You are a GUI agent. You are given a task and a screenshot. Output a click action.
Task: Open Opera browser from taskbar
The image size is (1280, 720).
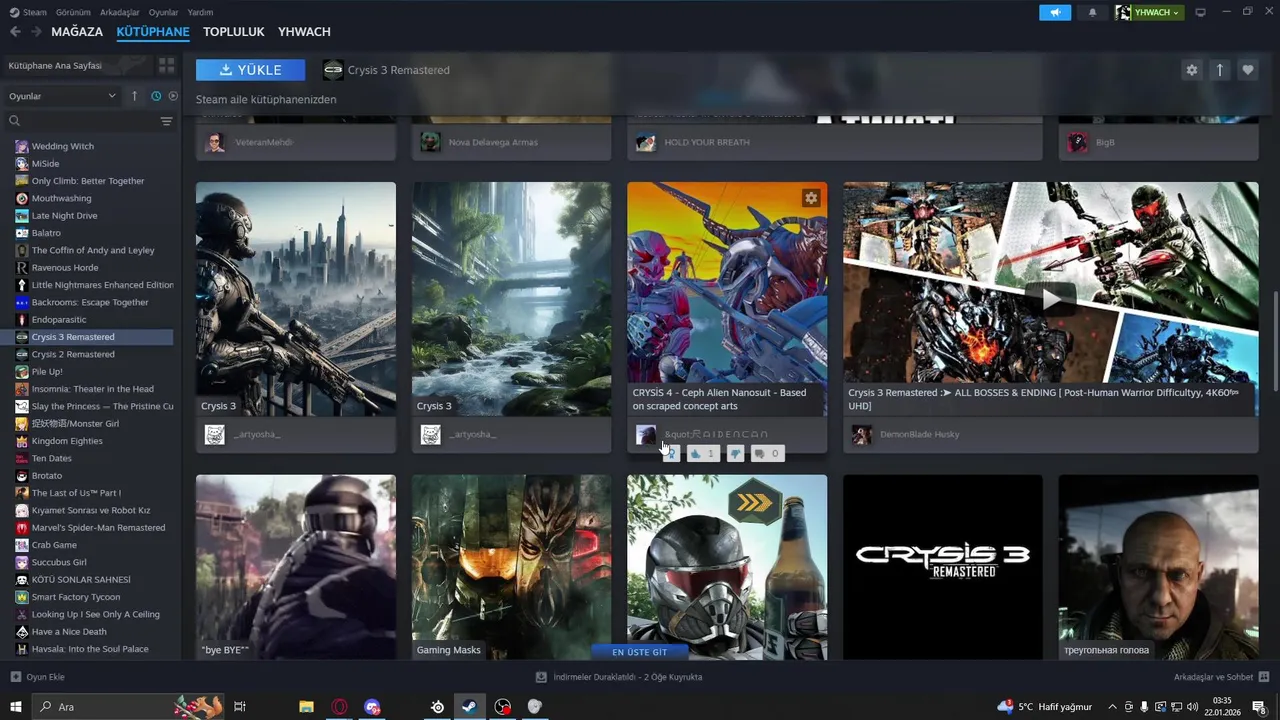340,707
